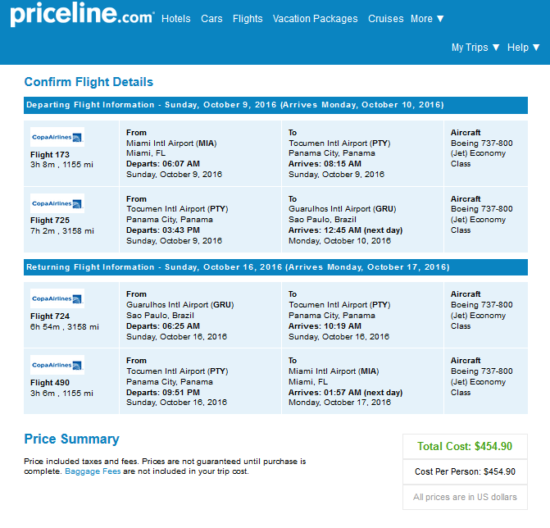Open Vacation Packages page
Viewport: 550px width, 528px height.
[x=315, y=19]
